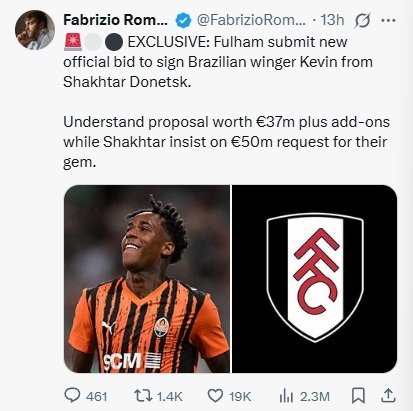Click the blue verified badge
Image resolution: width=413 pixels, height=411 pixels.
pos(183,21)
